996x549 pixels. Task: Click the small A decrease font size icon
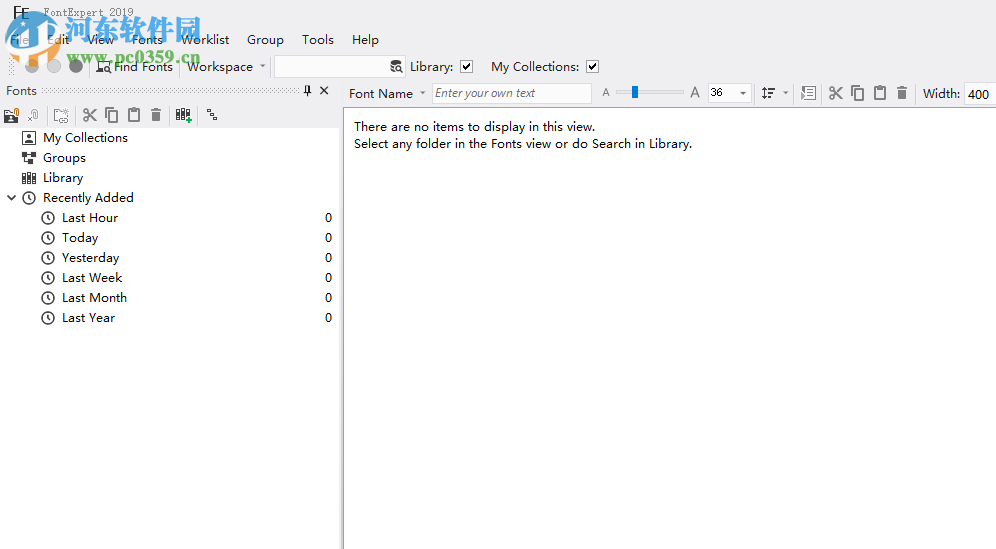click(x=606, y=93)
